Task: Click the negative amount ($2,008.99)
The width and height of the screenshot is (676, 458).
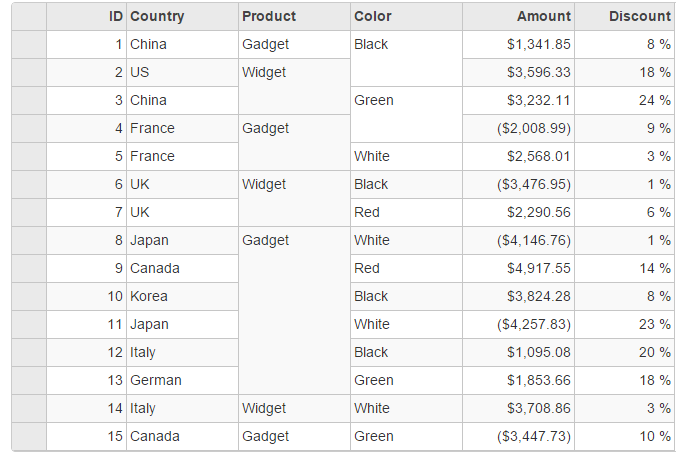Action: [518, 128]
